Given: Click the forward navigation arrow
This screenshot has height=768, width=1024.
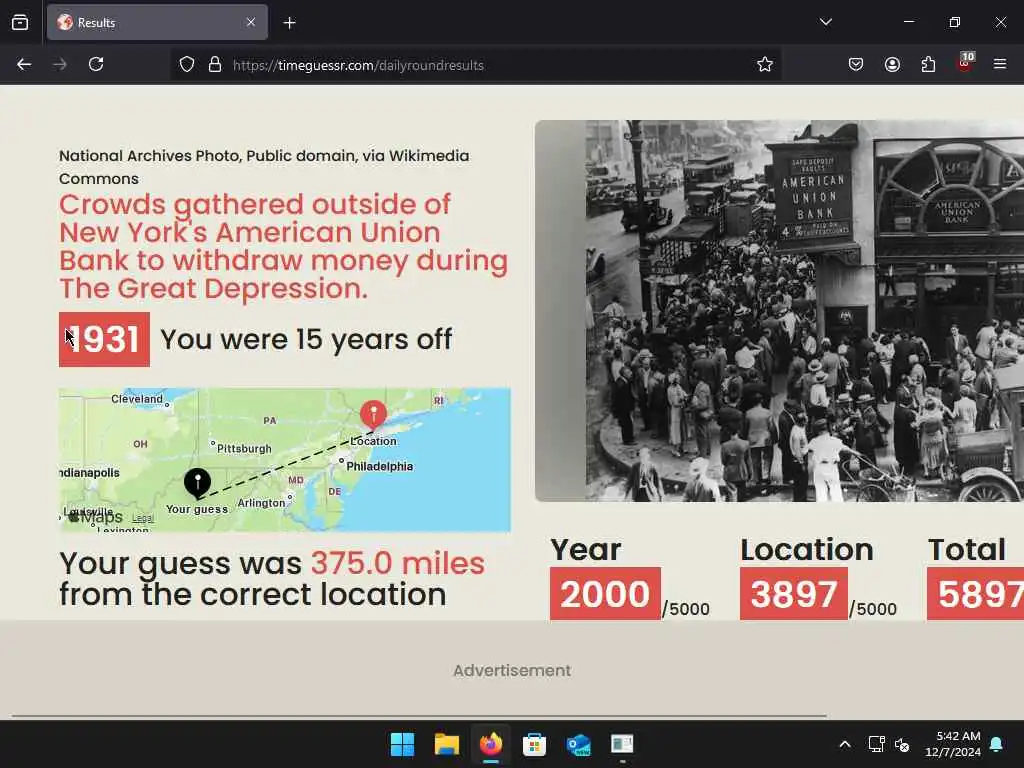Looking at the screenshot, I should pos(60,65).
